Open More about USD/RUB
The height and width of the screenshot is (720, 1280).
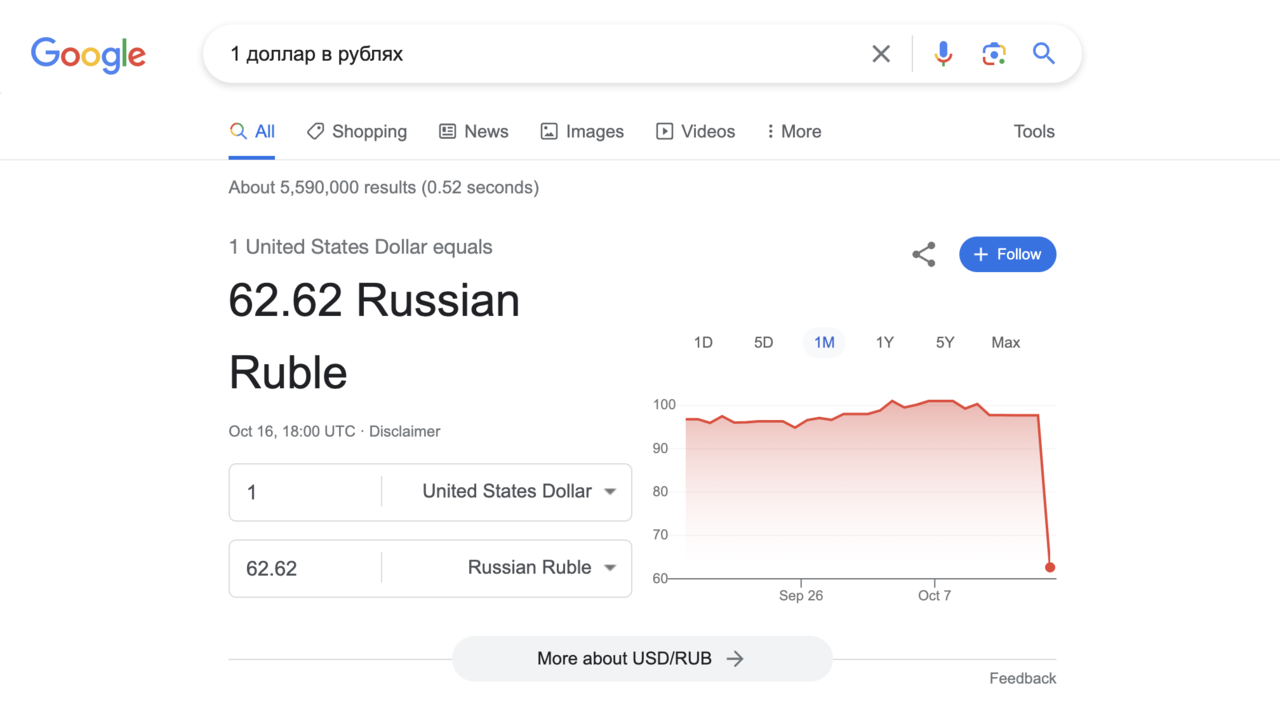pyautogui.click(x=641, y=658)
